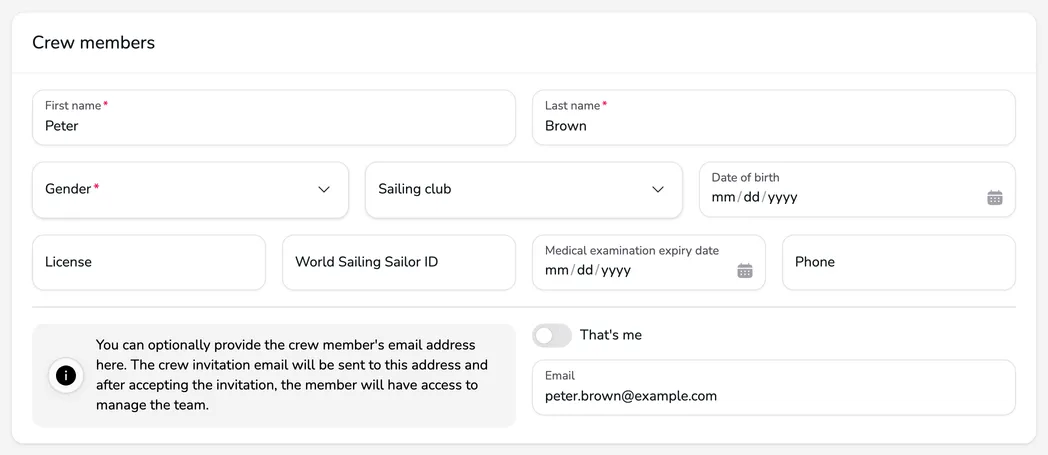
Task: Open Medical examination expiry date calendar icon
Action: click(745, 271)
